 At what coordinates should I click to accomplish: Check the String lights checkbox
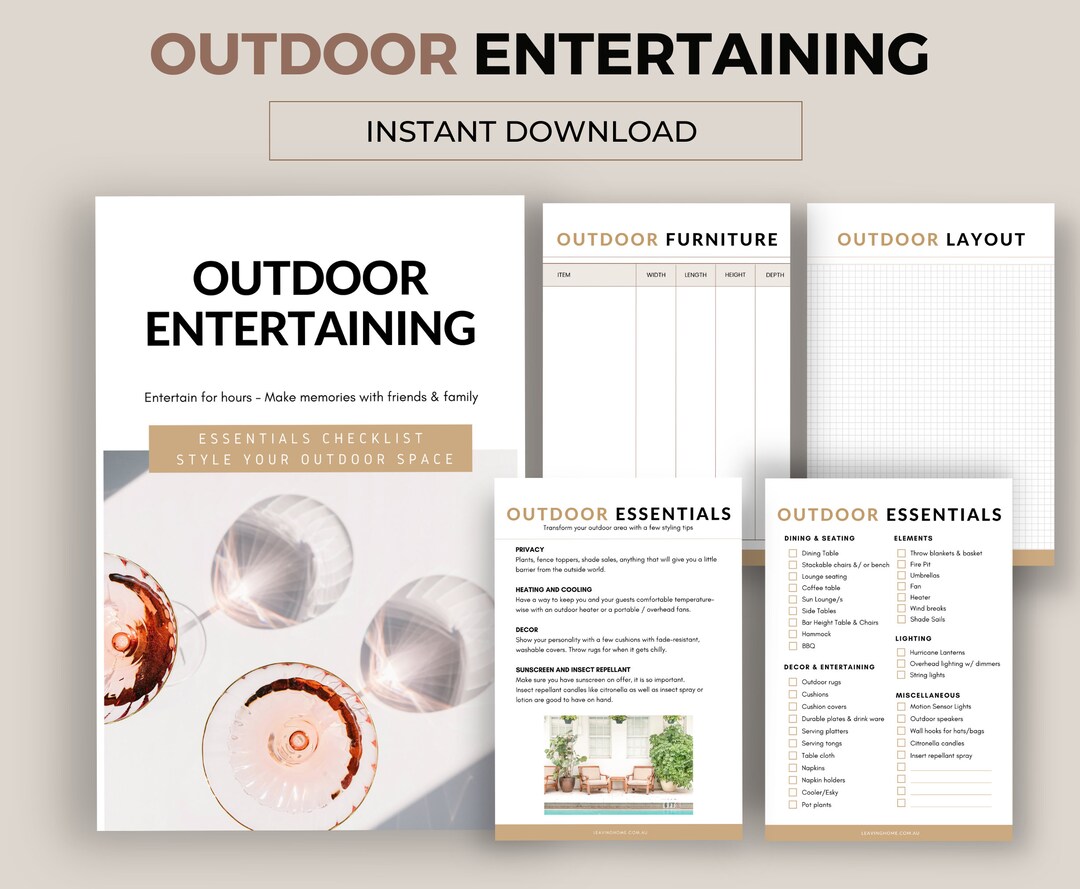pos(900,675)
